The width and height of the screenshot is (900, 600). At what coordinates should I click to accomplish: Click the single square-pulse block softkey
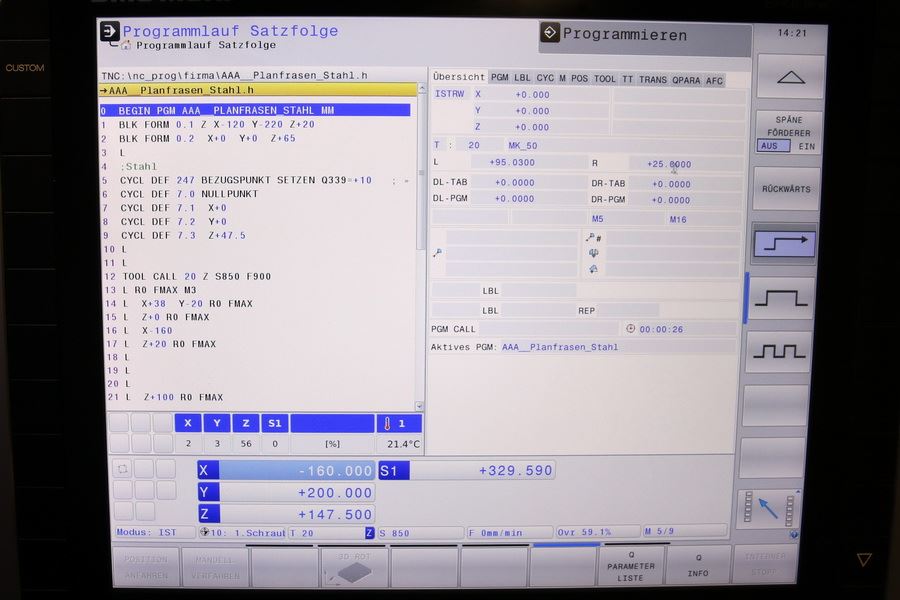pos(784,297)
